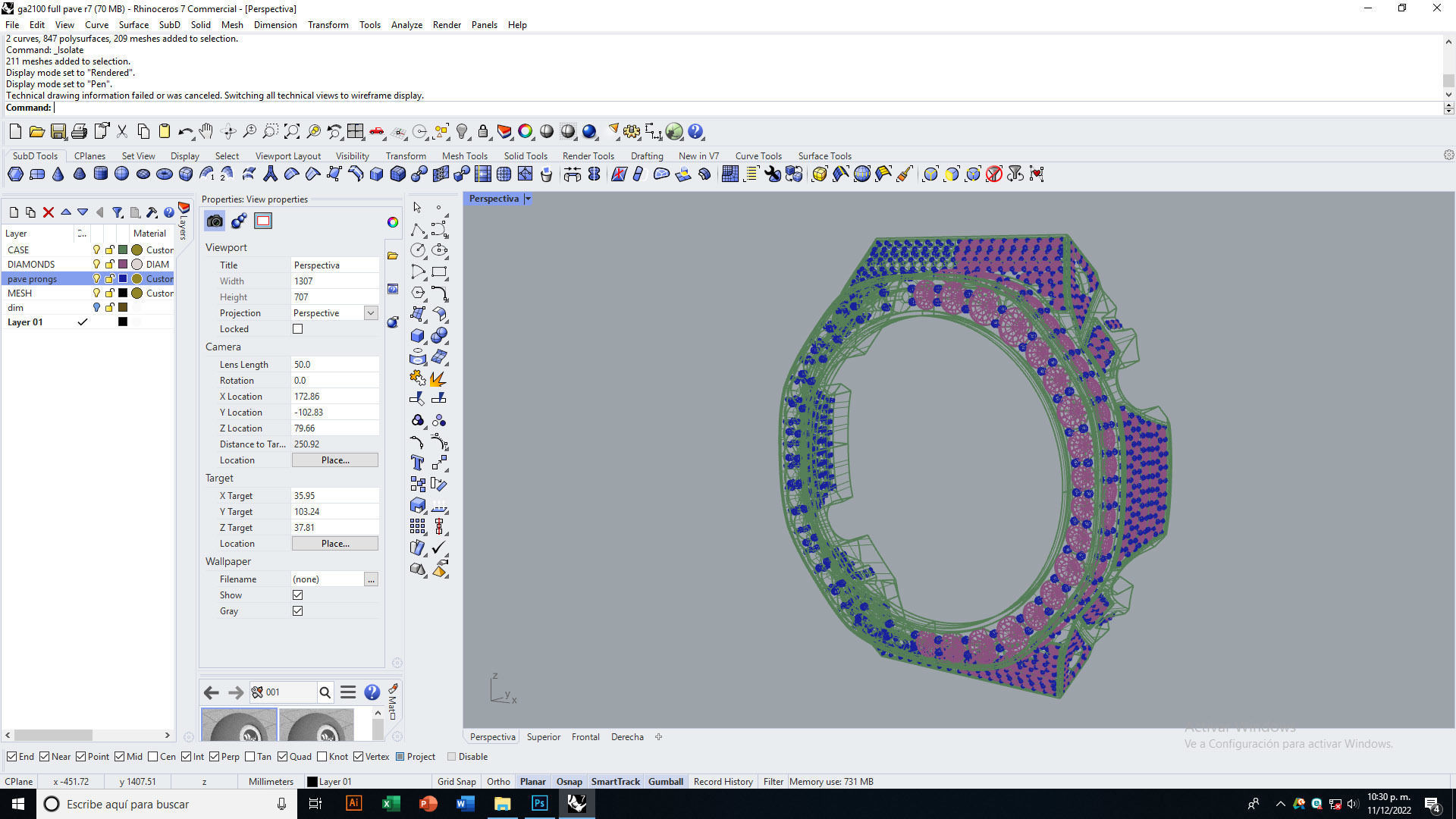Change CASE layer green color swatch
Image resolution: width=1456 pixels, height=819 pixels.
click(x=123, y=250)
